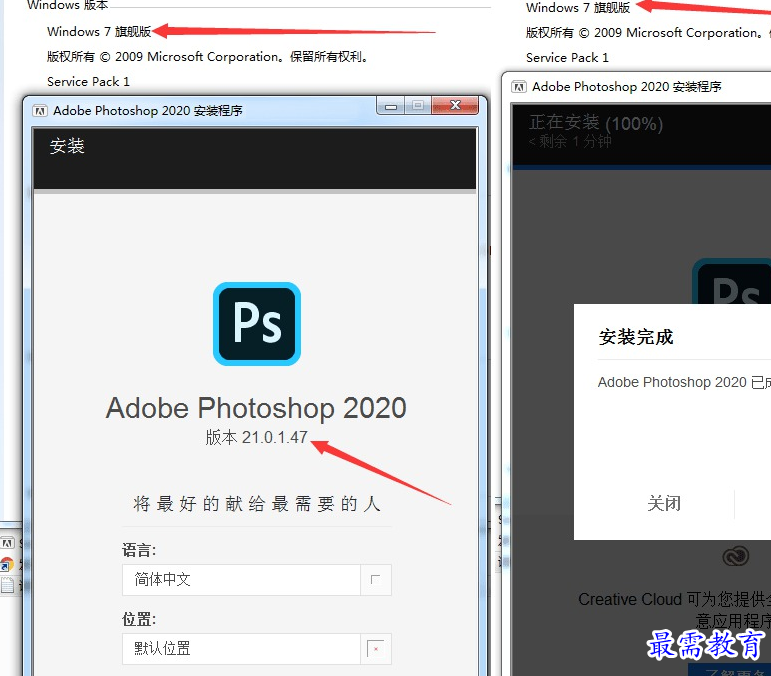The height and width of the screenshot is (676, 771).
Task: Click the slogan '将最好的献给最需要的人'
Action: (x=257, y=504)
